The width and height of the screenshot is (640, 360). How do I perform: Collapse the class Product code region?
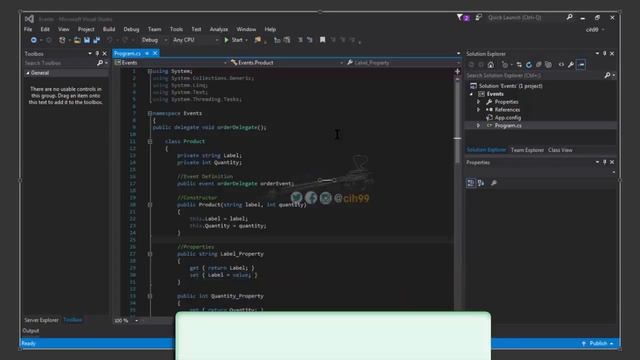[x=150, y=141]
